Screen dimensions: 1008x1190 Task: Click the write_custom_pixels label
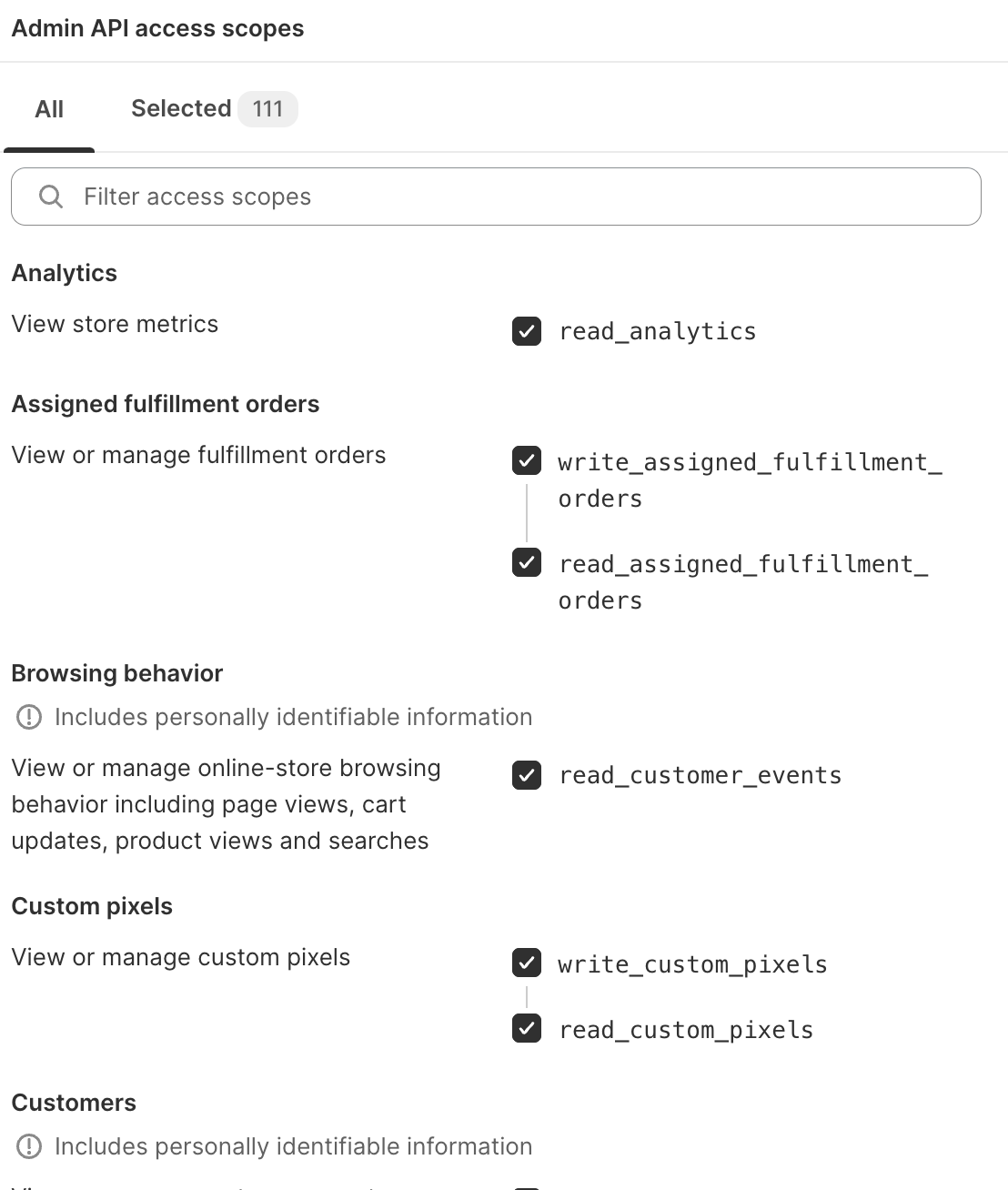[692, 964]
